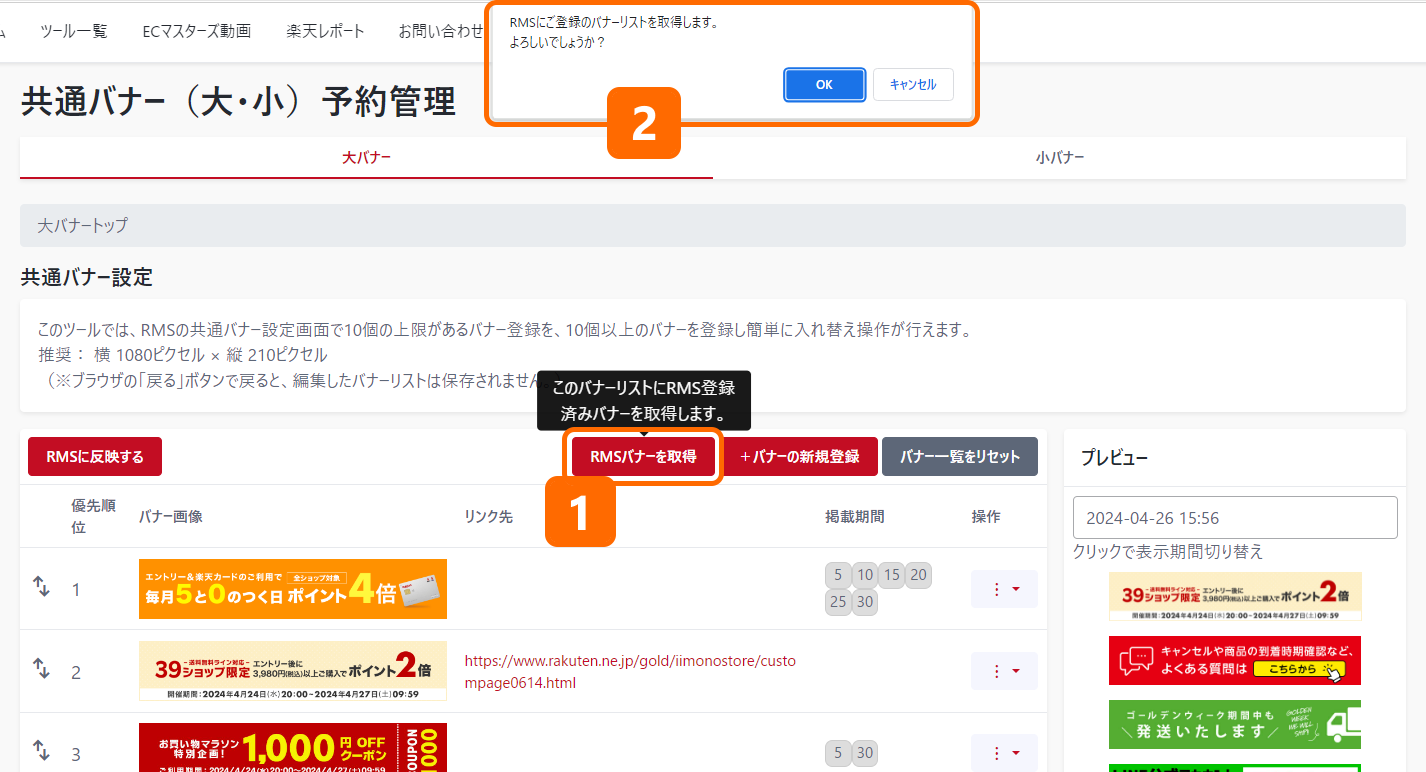This screenshot has height=772, width=1426.
Task: Click the preview date field 2024-04-26 15:56
Action: pos(1235,518)
